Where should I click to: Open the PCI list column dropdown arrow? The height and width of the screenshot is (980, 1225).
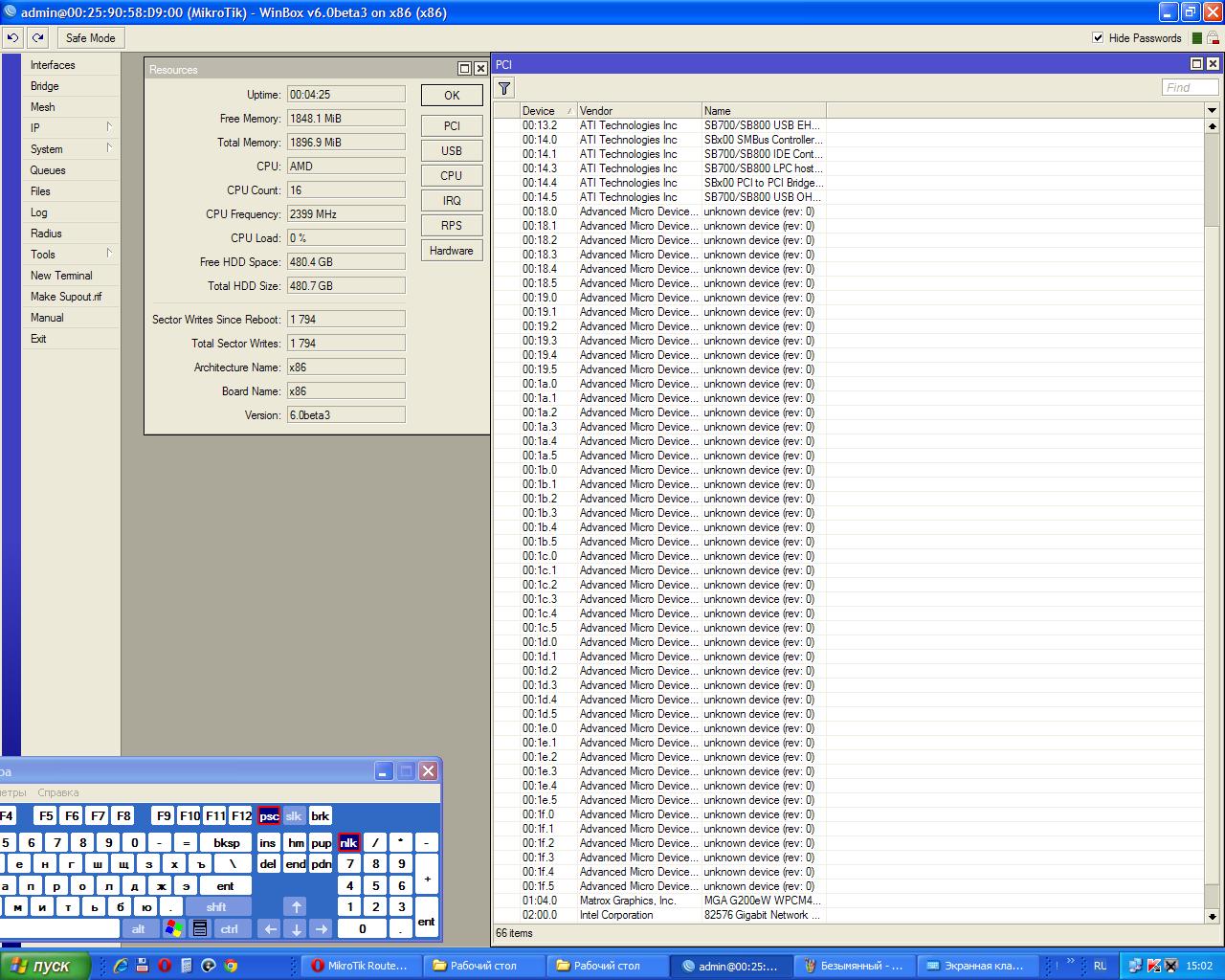1212,110
